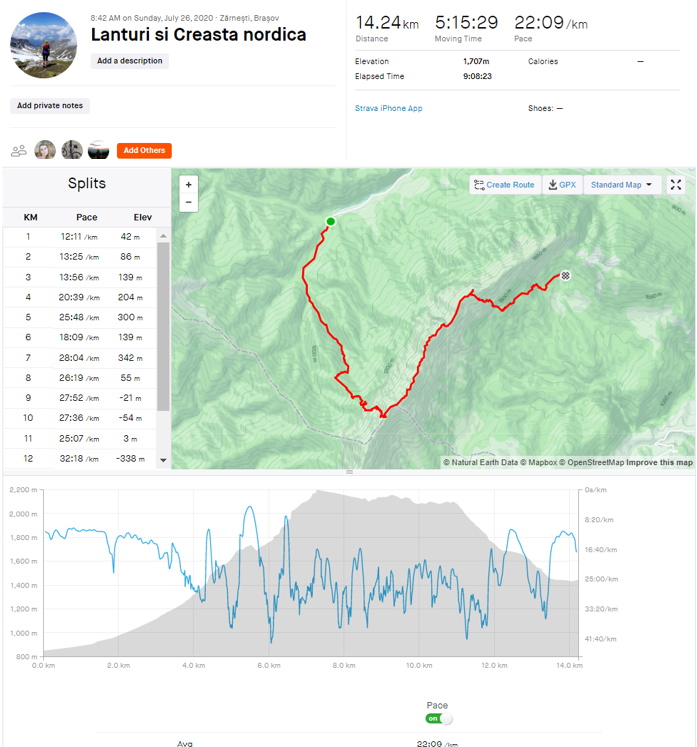Image resolution: width=697 pixels, height=747 pixels.
Task: Click the Create Route button
Action: point(505,185)
